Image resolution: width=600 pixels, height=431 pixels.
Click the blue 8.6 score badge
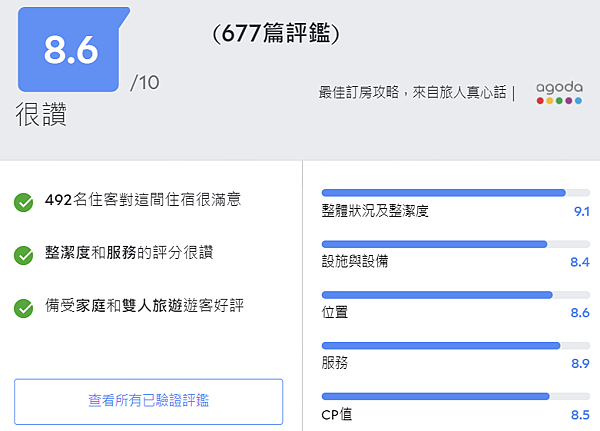[70, 50]
